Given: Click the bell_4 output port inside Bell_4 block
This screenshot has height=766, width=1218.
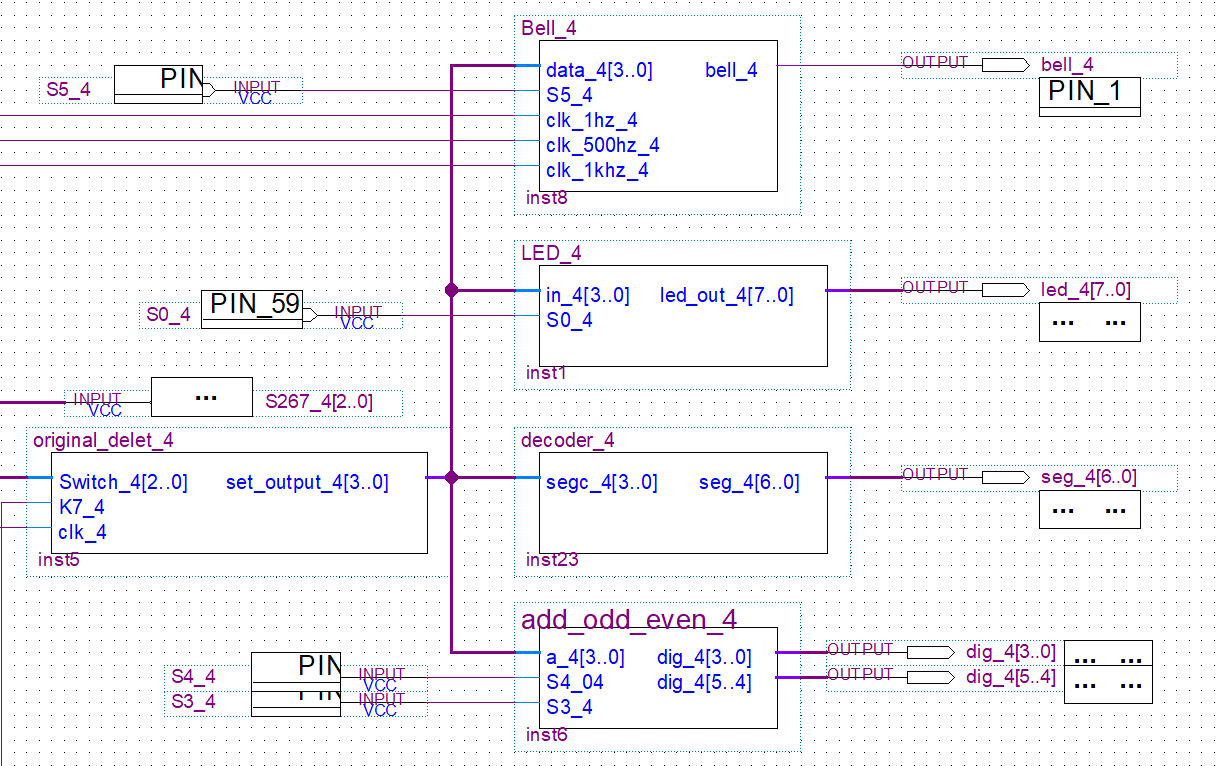Looking at the screenshot, I should point(731,70).
